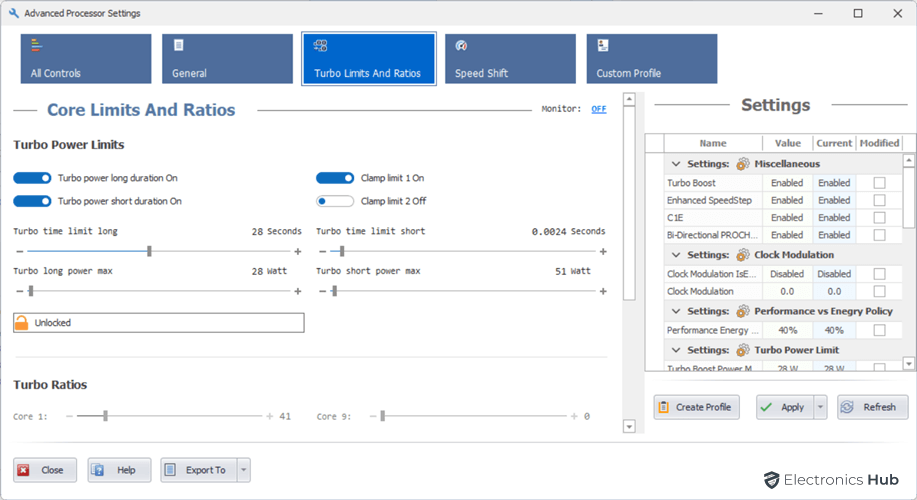Check Modified box for Enhanced SpeedStep
The height and width of the screenshot is (500, 917).
pyautogui.click(x=879, y=200)
